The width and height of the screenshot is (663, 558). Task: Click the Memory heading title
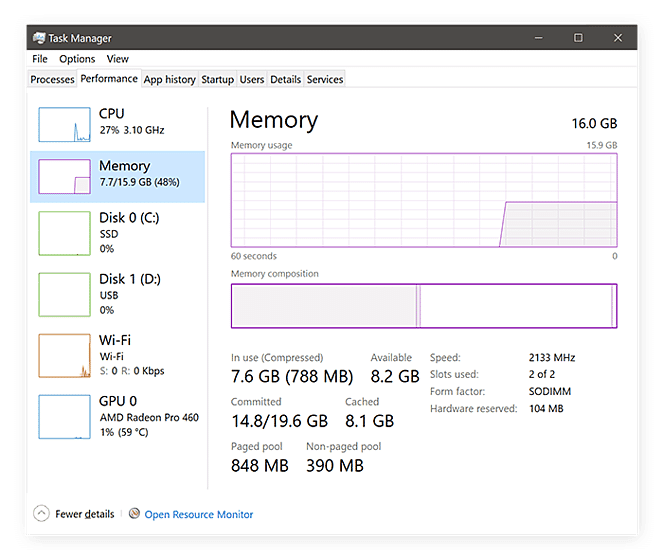tap(274, 120)
